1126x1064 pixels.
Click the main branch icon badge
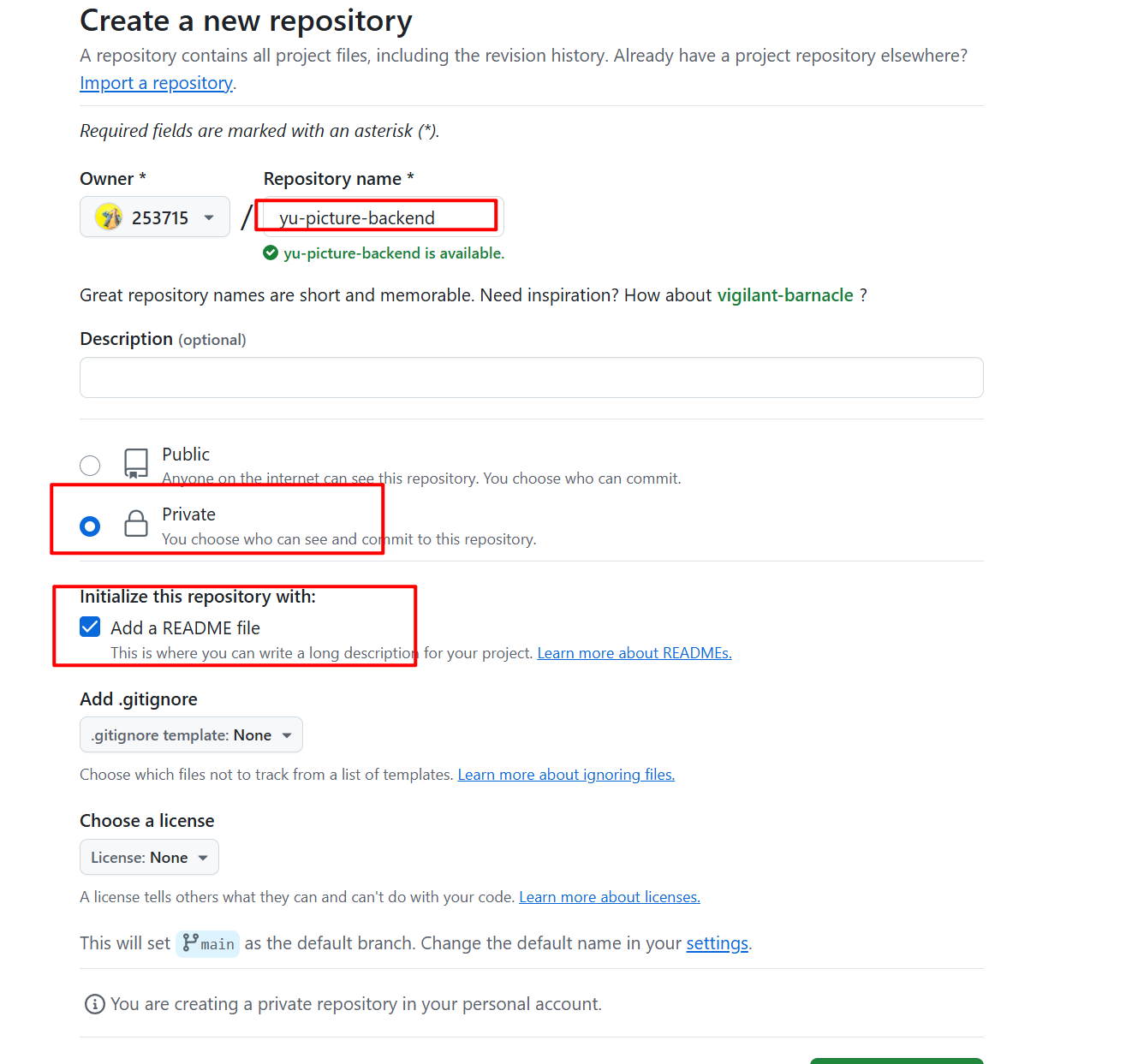tap(207, 943)
